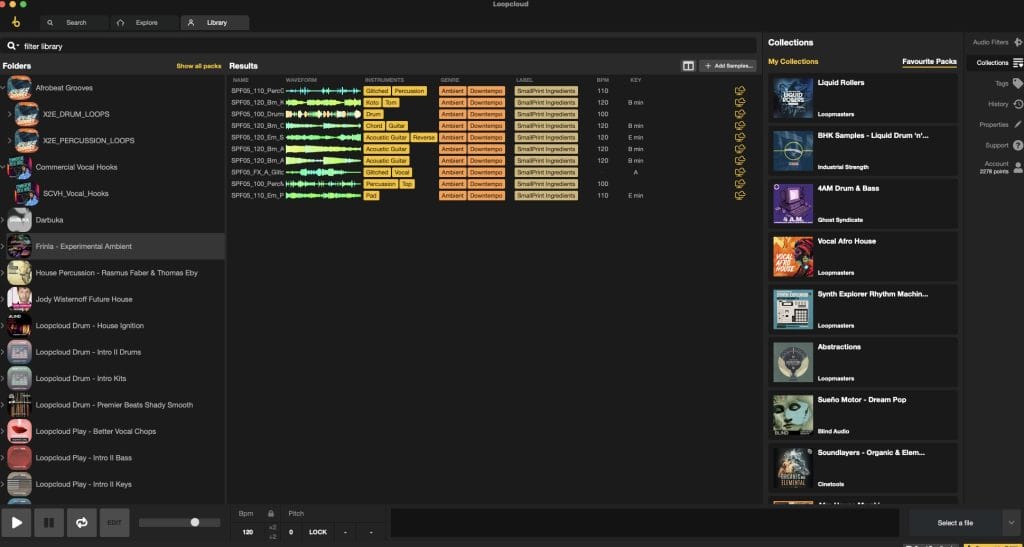Screen dimensions: 1024x547
Task: Open the Account profile icon
Action: click(x=1017, y=167)
